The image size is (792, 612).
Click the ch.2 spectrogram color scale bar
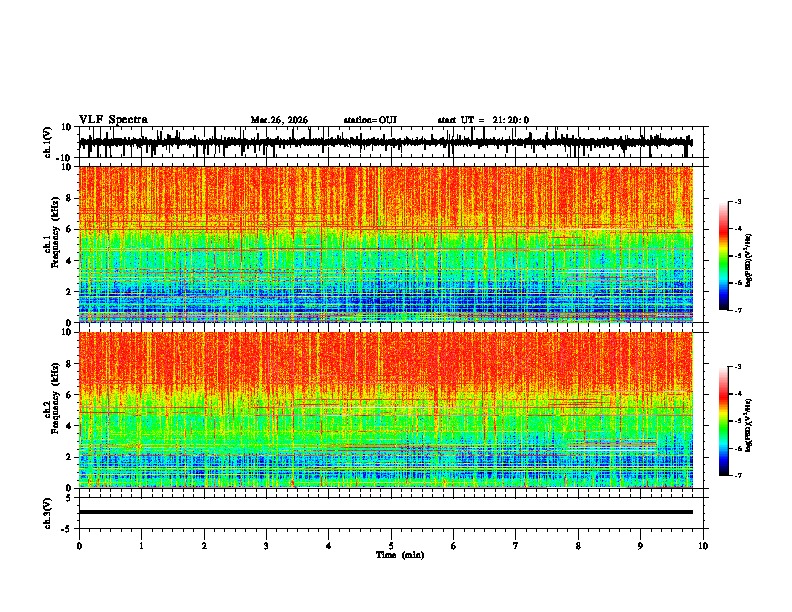(724, 421)
